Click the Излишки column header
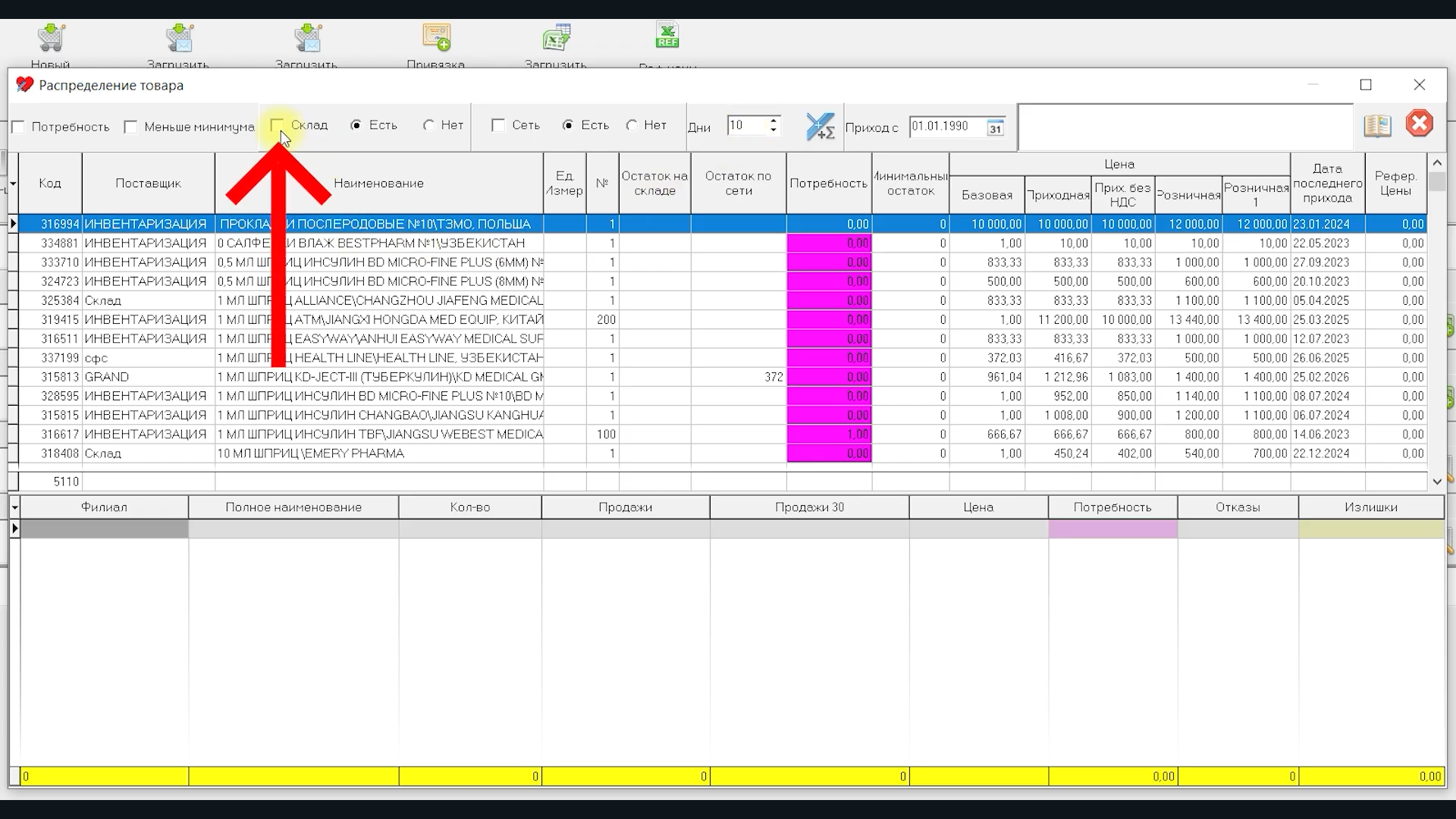Viewport: 1456px width, 819px height. (1371, 507)
